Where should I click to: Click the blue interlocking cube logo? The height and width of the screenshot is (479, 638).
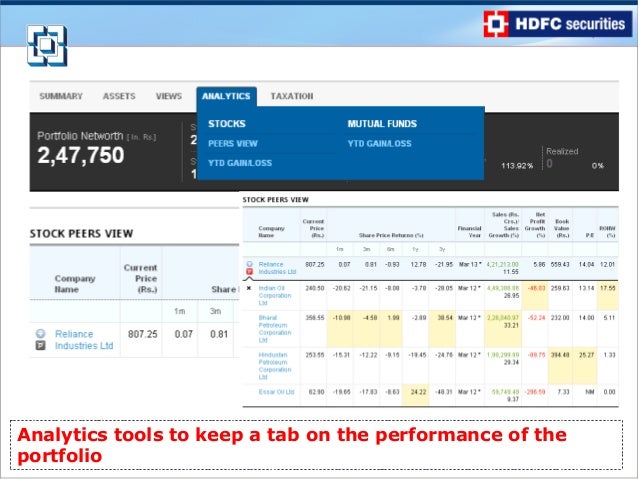pos(47,46)
